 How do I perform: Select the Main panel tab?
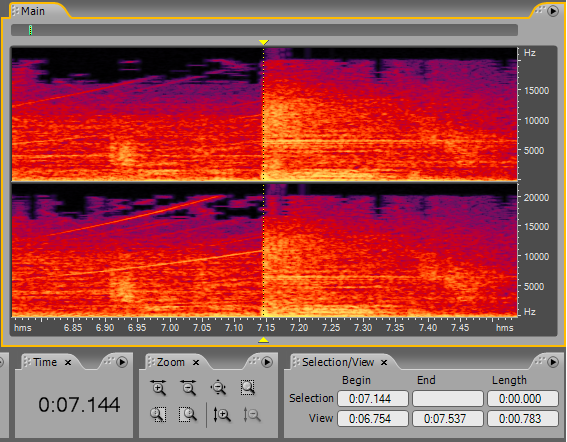click(x=33, y=11)
